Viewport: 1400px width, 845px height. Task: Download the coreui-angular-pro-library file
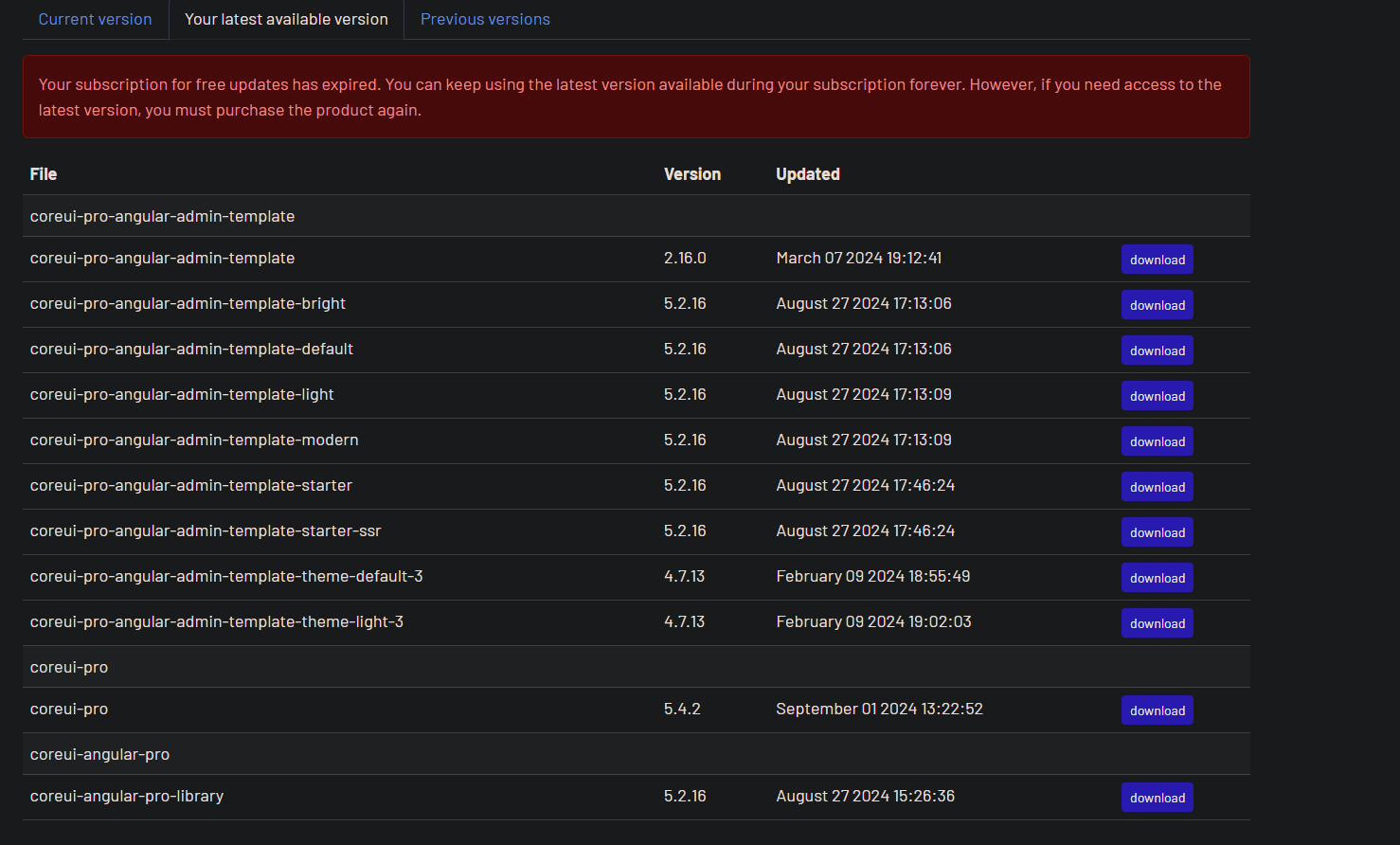[x=1157, y=798]
